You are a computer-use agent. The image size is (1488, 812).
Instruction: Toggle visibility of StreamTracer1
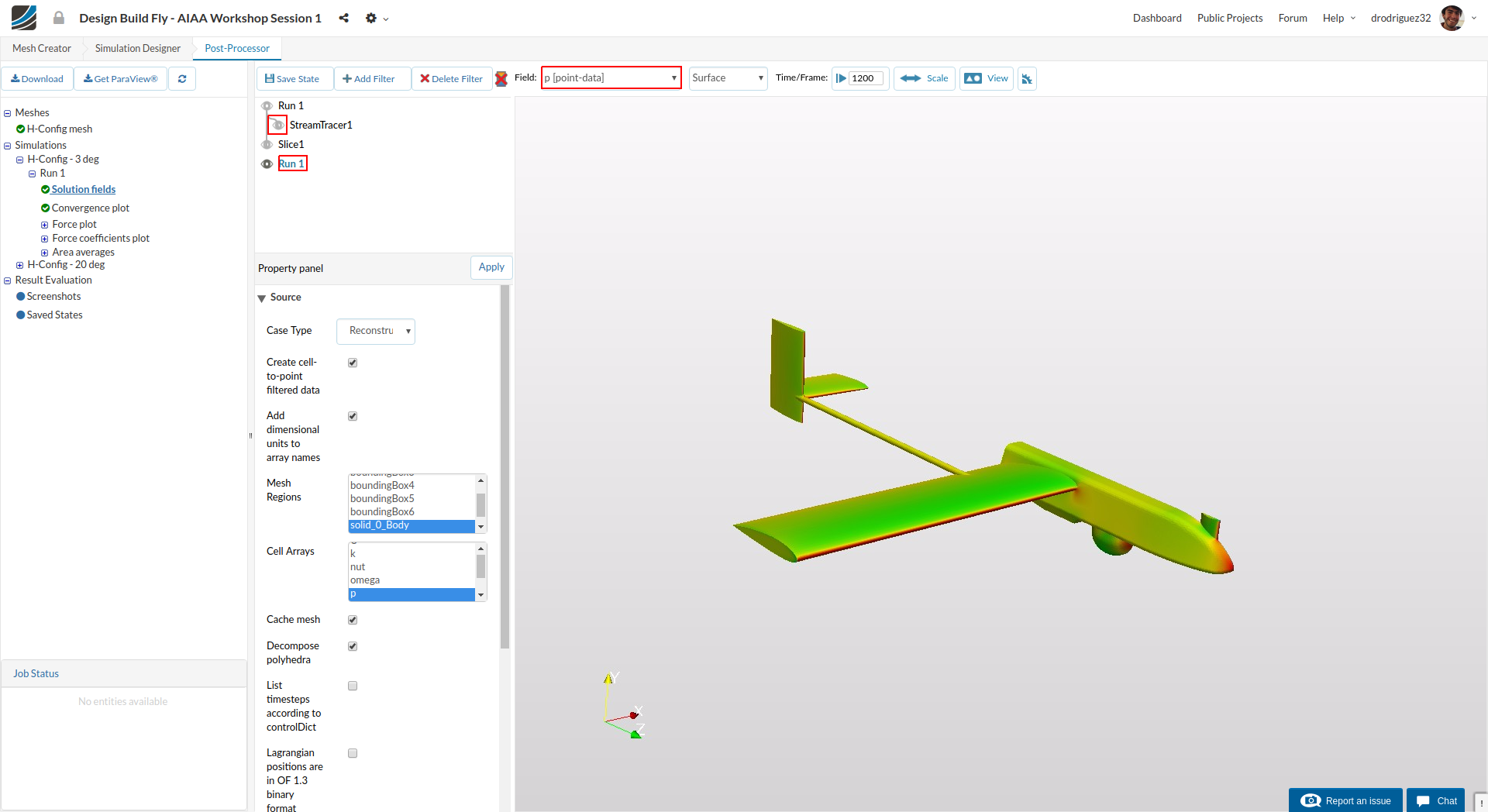(x=277, y=125)
